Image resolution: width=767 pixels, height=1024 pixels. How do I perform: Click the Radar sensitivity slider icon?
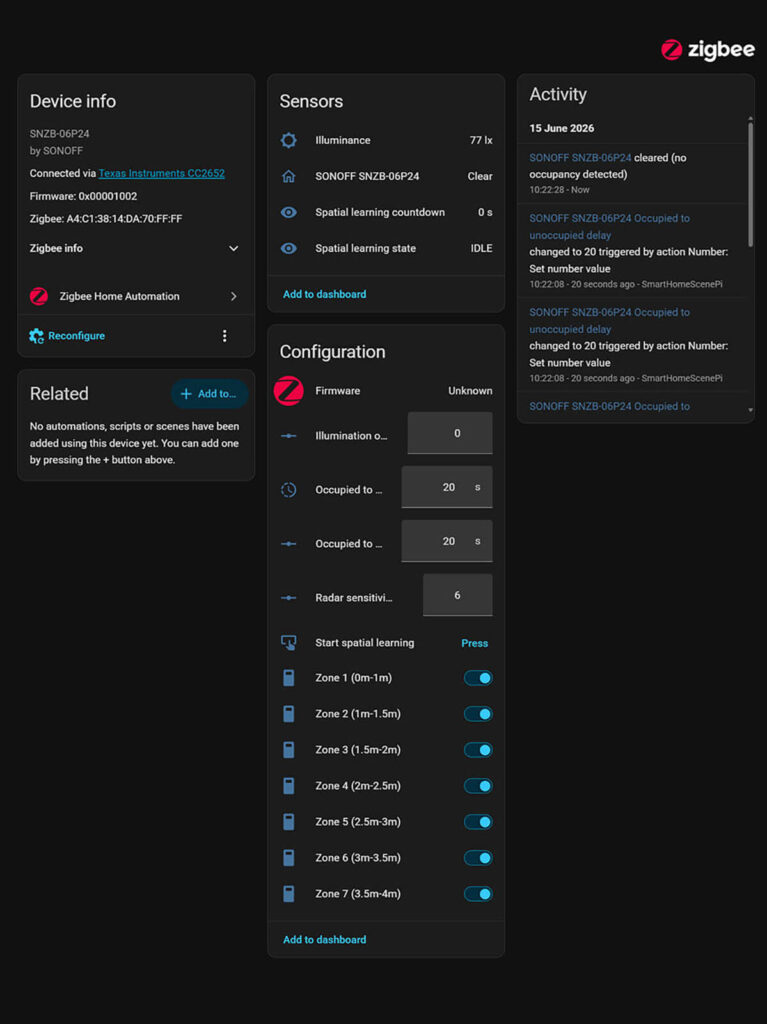288,598
